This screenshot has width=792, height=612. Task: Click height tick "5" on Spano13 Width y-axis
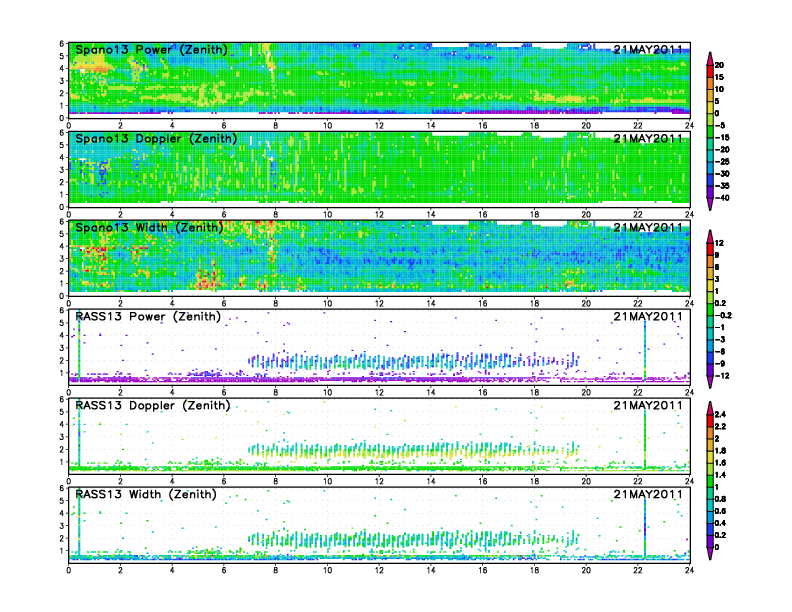click(62, 234)
